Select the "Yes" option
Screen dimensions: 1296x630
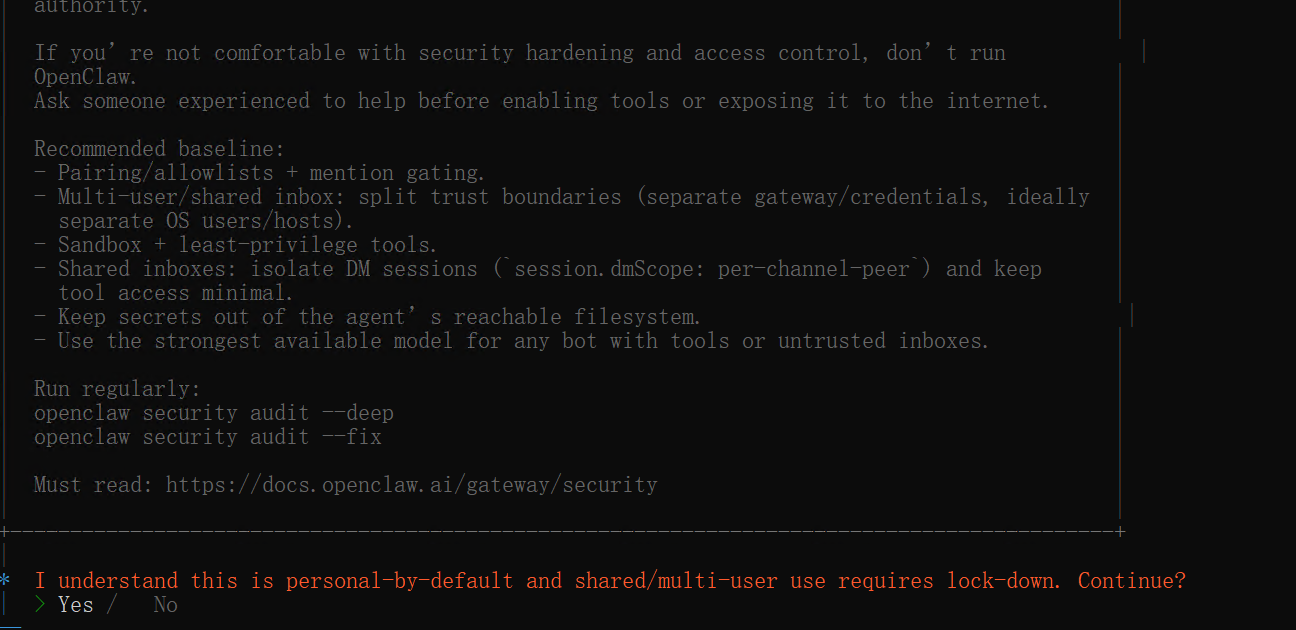point(75,605)
